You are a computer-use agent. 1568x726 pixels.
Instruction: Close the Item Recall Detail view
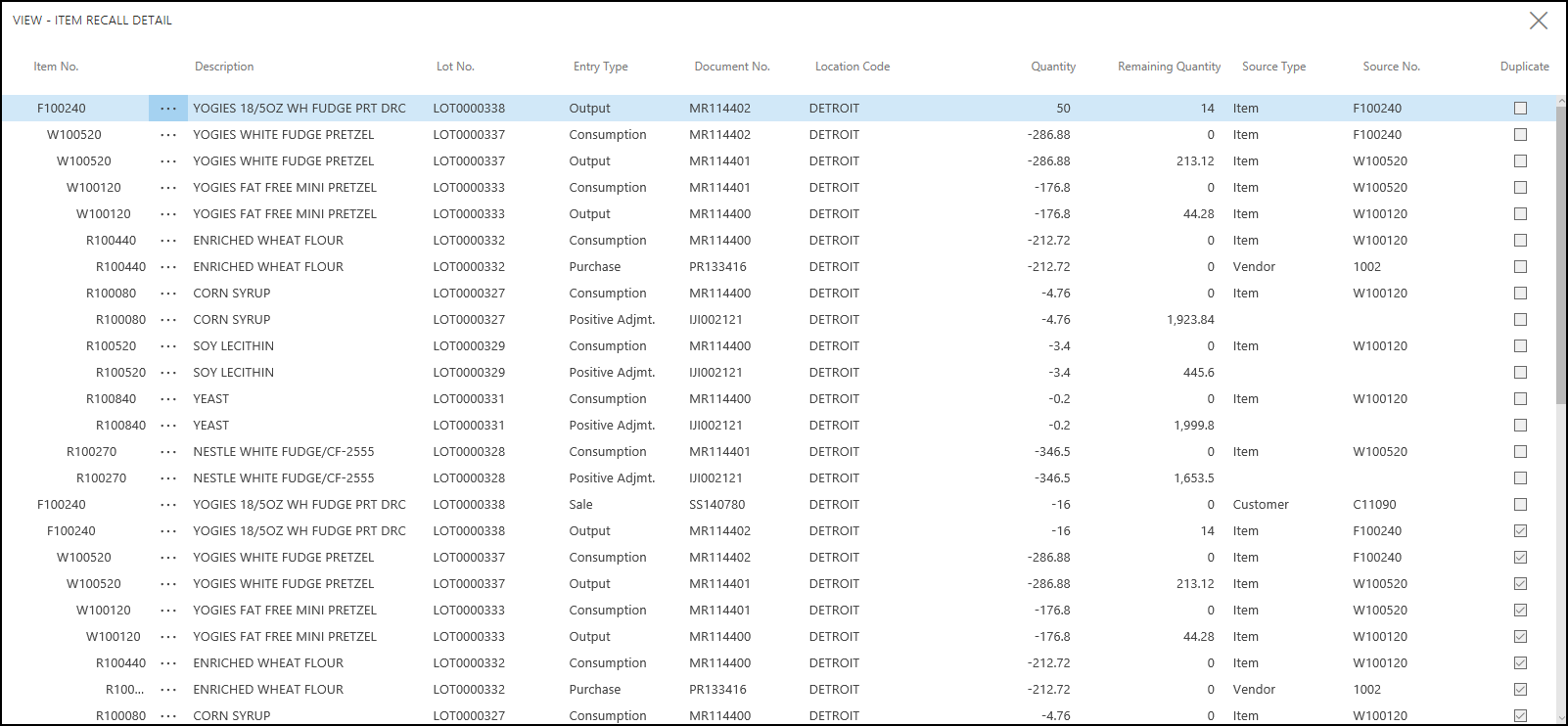click(1539, 21)
